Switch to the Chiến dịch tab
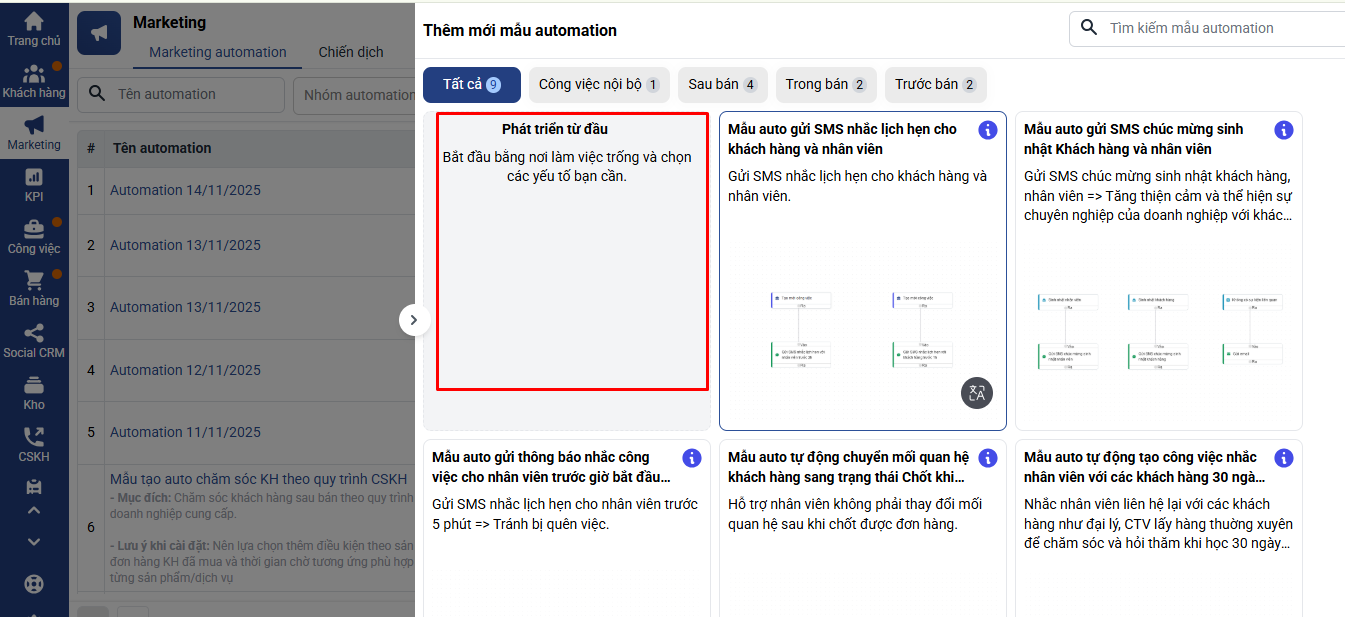The width and height of the screenshot is (1345, 617). (351, 52)
